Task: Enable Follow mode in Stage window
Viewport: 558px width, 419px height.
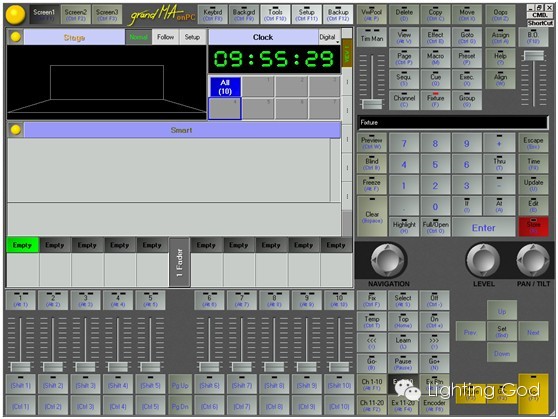Action: (x=165, y=37)
